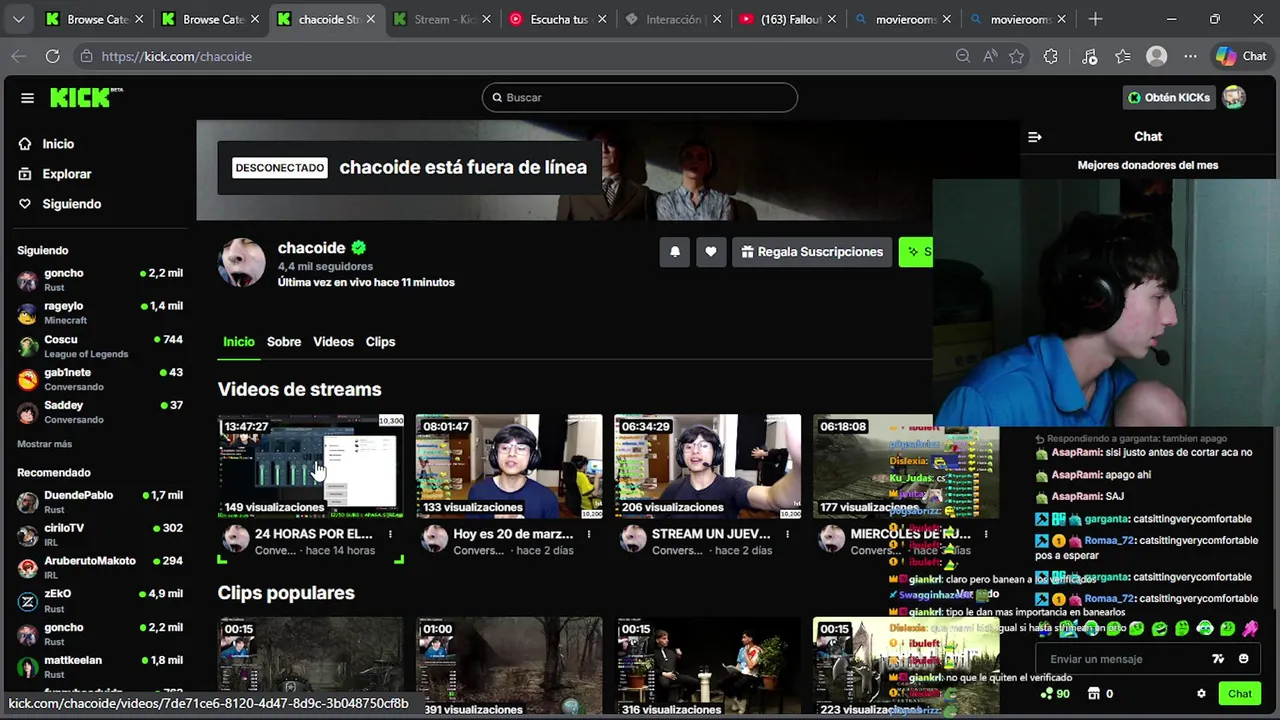Open zEkO recommended channel
1280x720 pixels.
coord(100,601)
